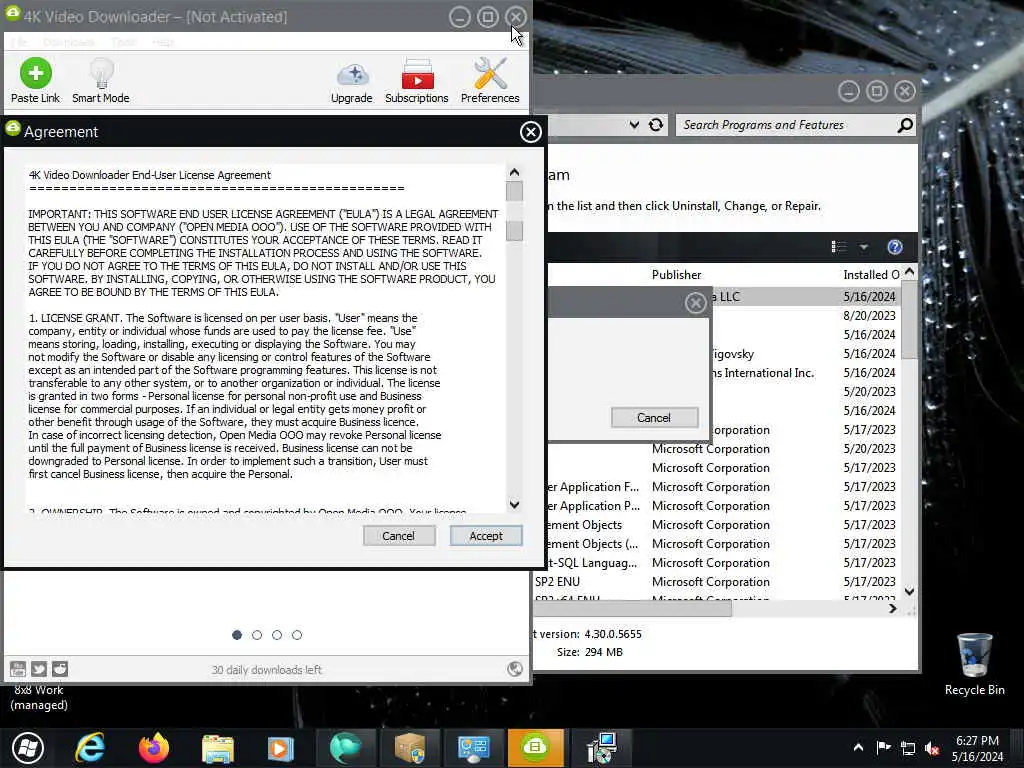Image resolution: width=1024 pixels, height=768 pixels.
Task: Click the YouTube icon in status bar
Action: [x=18, y=669]
